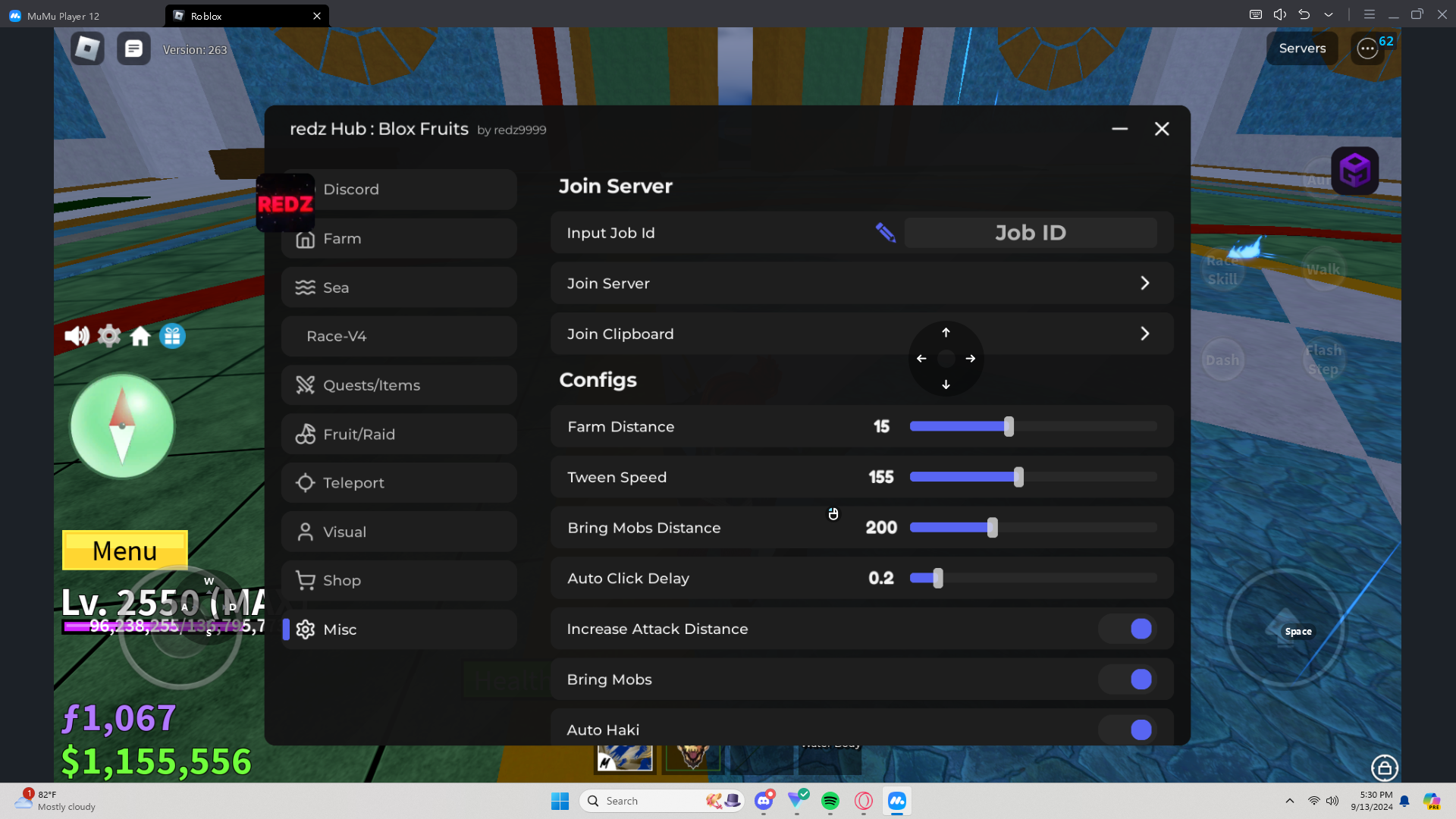Open the notification bell in tray
Screen dimensions: 1456x819
(1404, 801)
